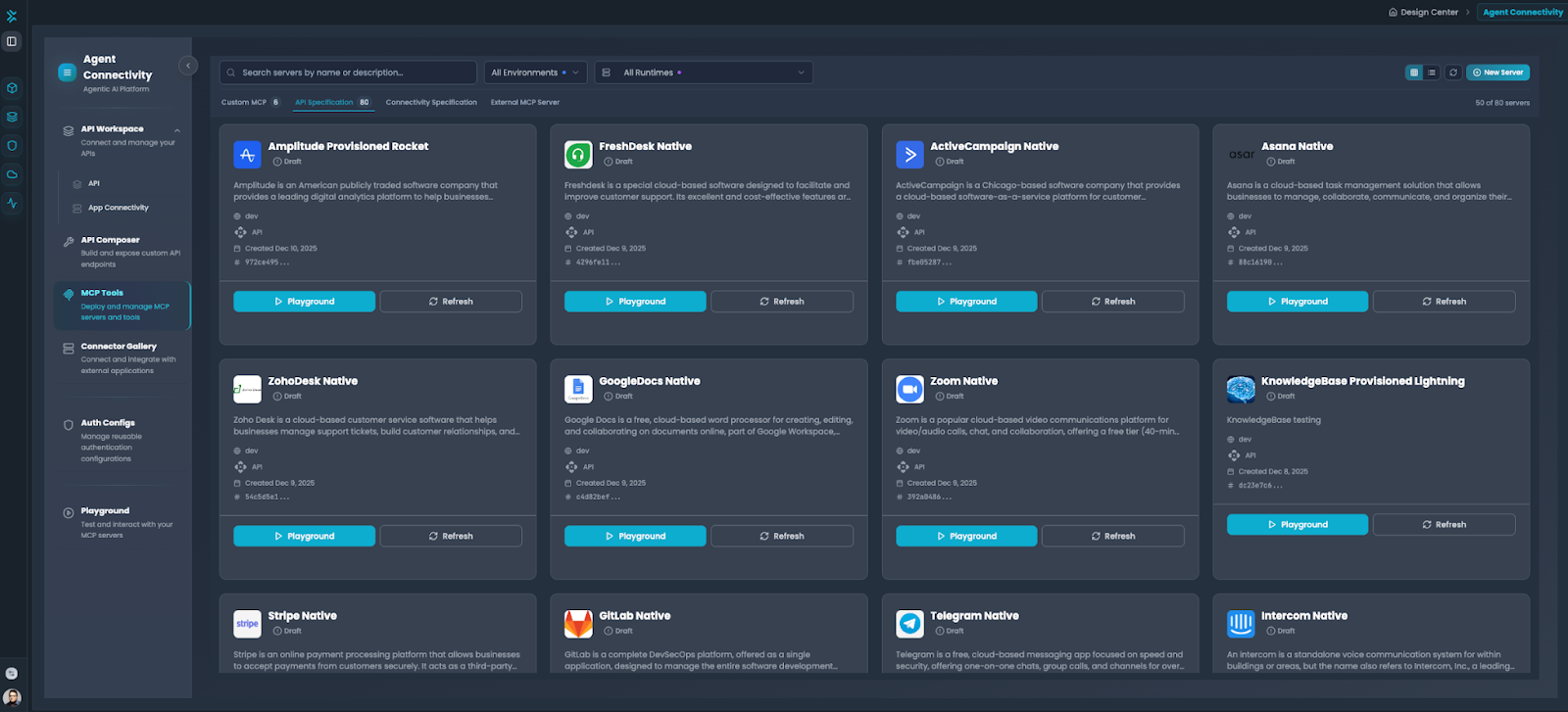Collapse the API Workspace section
The width and height of the screenshot is (1568, 712).
click(177, 130)
